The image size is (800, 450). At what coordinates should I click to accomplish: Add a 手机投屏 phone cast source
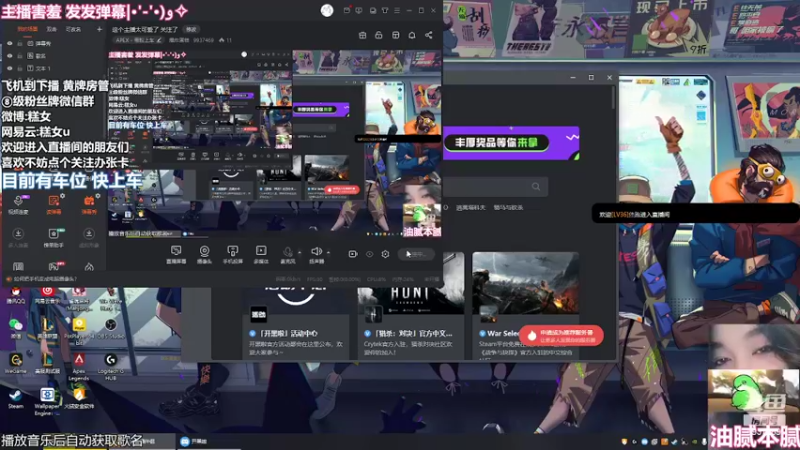[x=232, y=254]
